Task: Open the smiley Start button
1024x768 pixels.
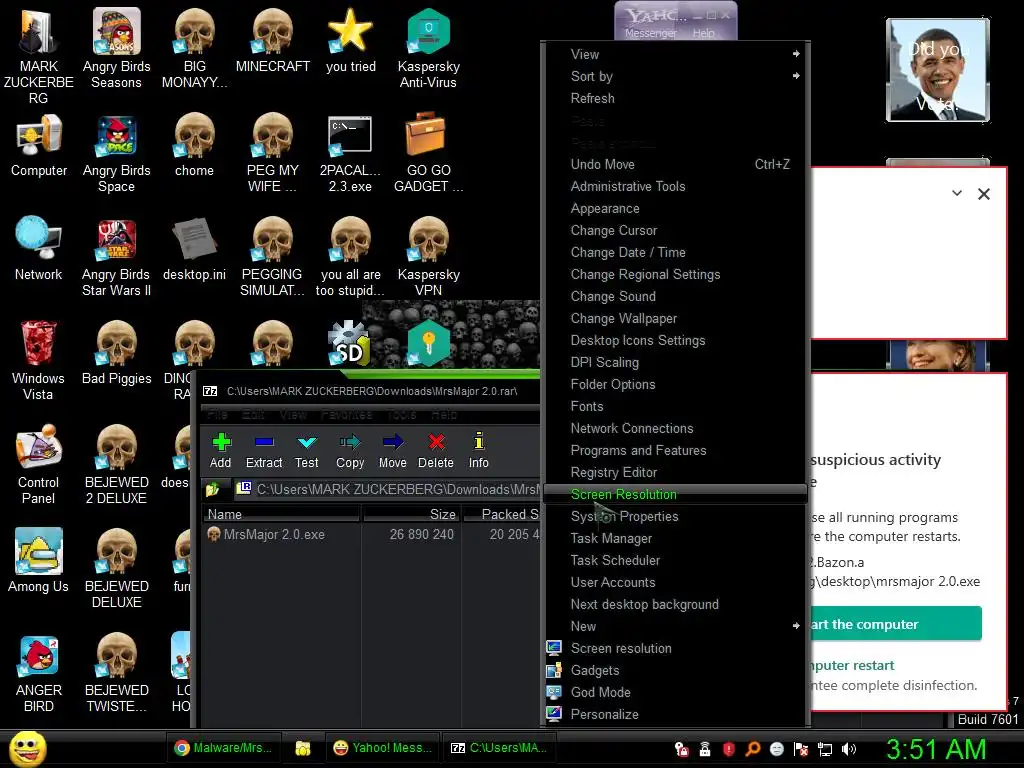Action: (x=27, y=748)
